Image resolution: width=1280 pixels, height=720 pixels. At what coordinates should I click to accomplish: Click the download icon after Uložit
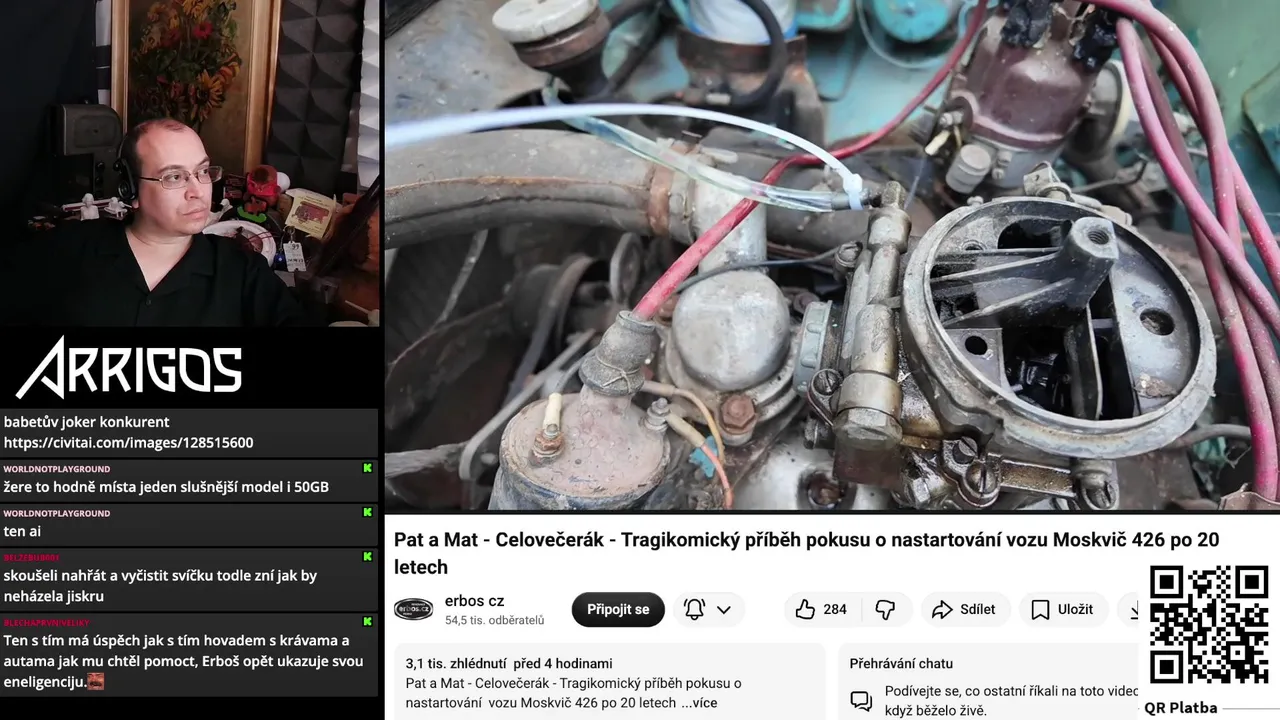point(1135,609)
